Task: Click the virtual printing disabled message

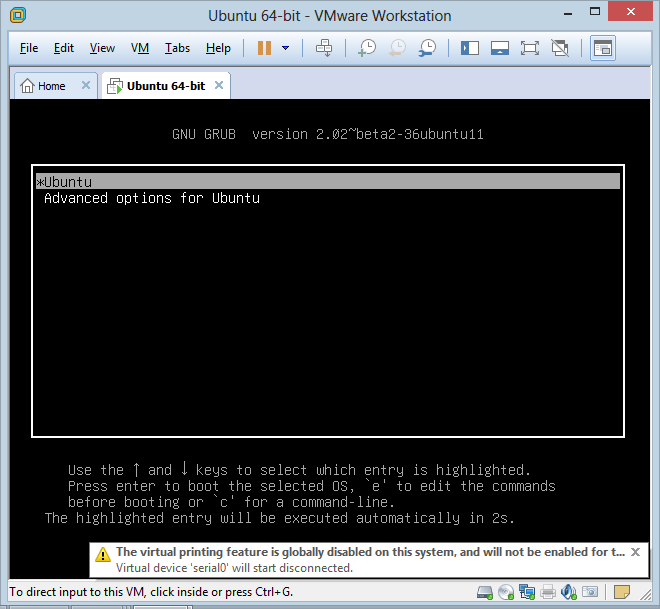Action: [x=370, y=552]
